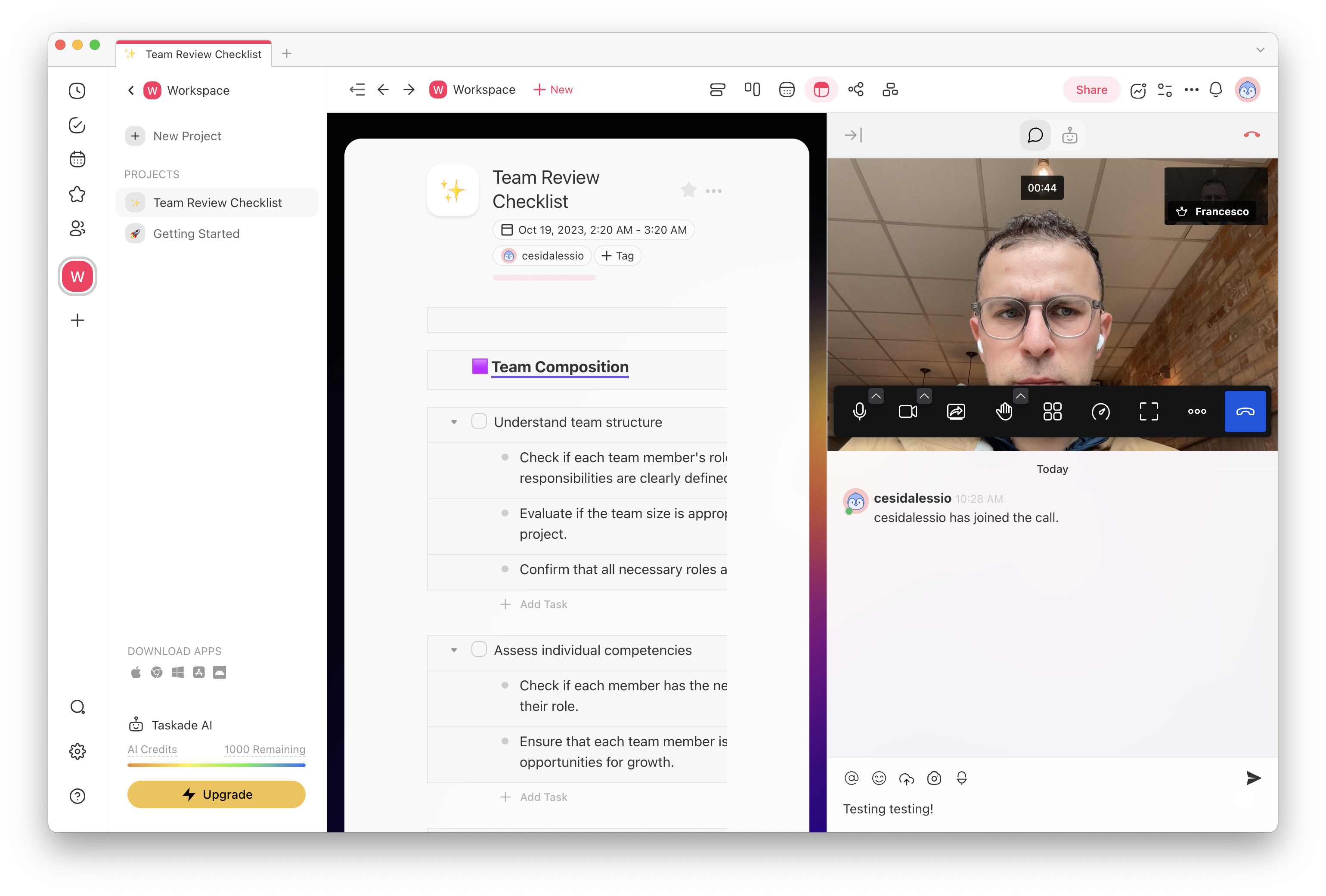
Task: Start screen sharing in the call toolbar
Action: click(x=956, y=411)
